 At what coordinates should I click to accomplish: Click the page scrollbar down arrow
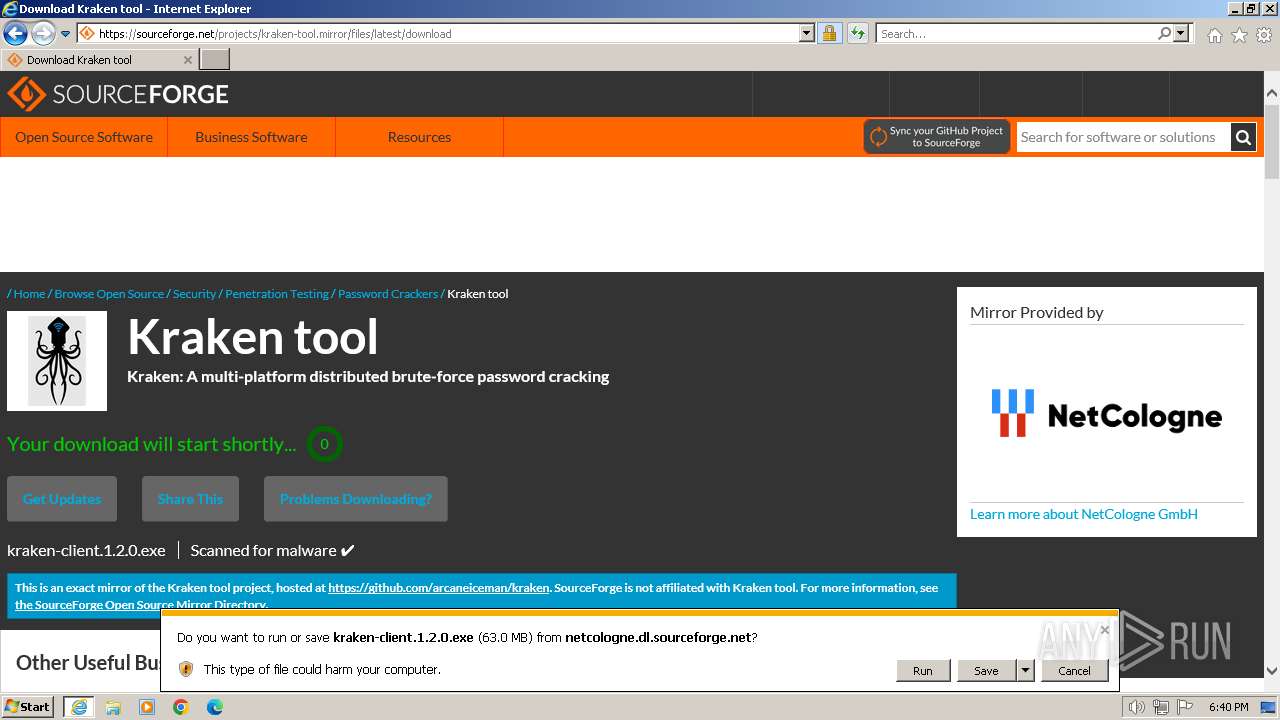pos(1272,671)
